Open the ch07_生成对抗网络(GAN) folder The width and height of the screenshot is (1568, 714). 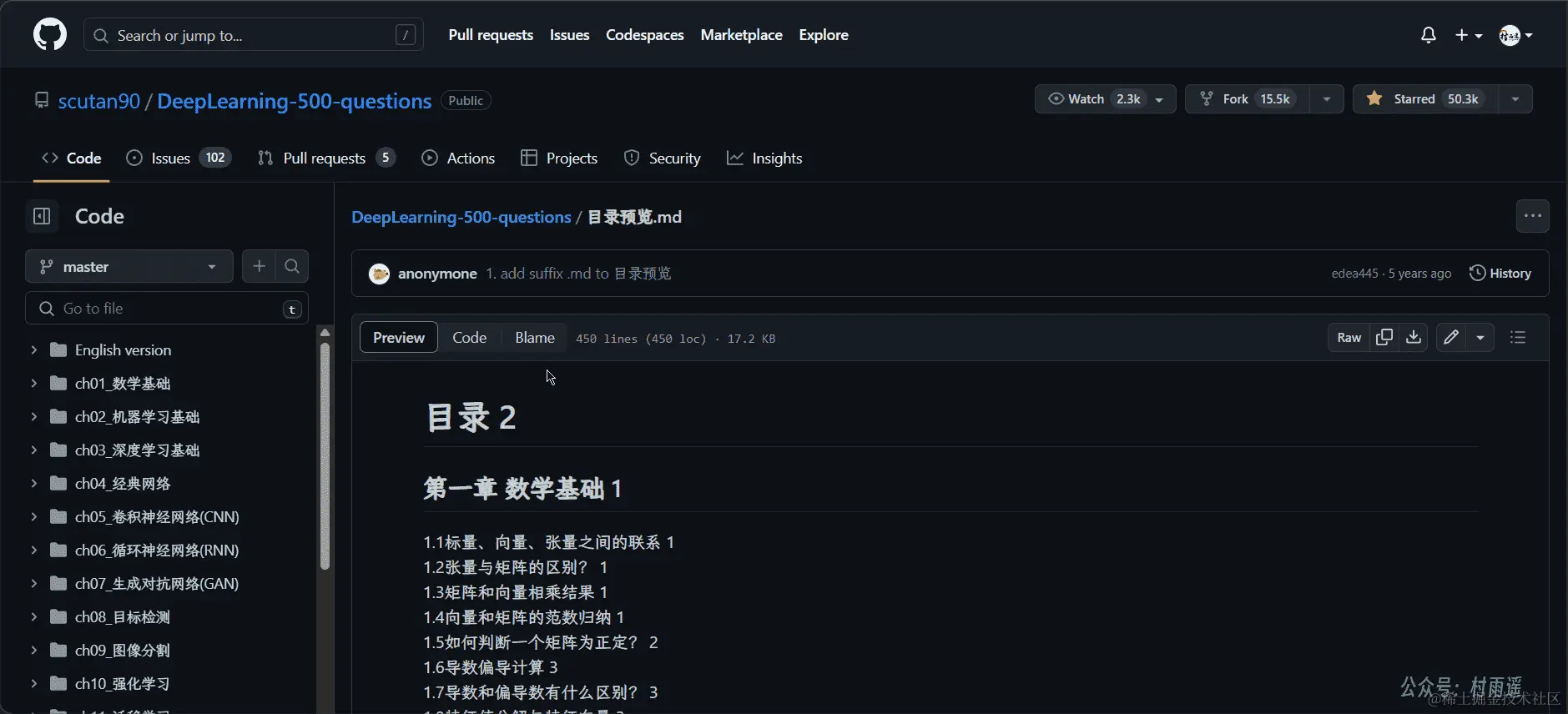(x=157, y=583)
